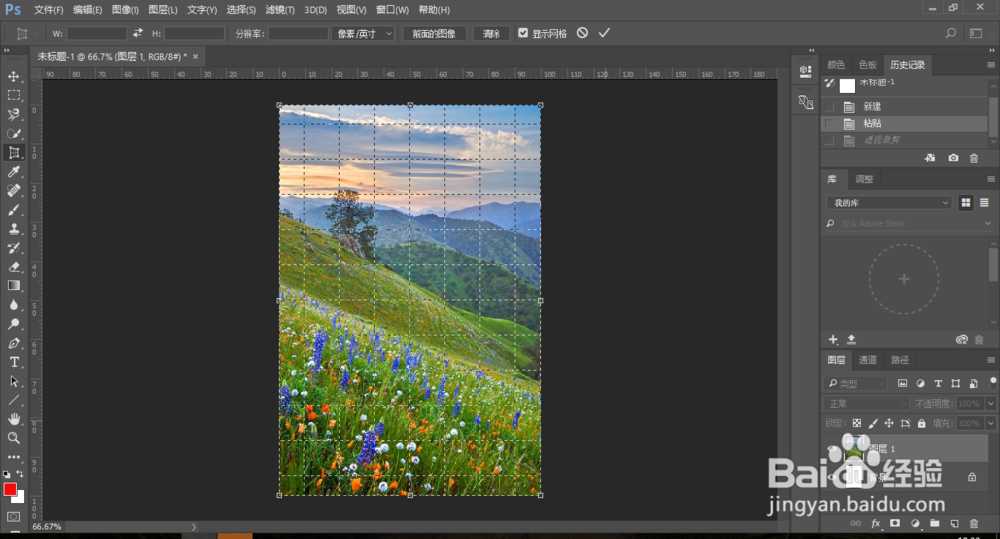Image resolution: width=1000 pixels, height=539 pixels.
Task: Select the Perspective Crop tool
Action: [x=13, y=152]
